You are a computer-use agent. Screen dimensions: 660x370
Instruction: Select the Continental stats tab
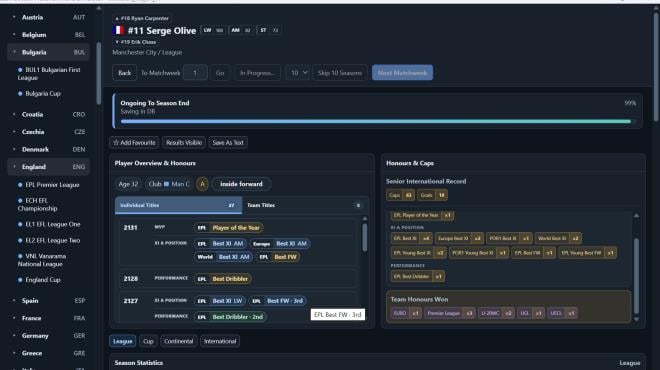pos(178,341)
